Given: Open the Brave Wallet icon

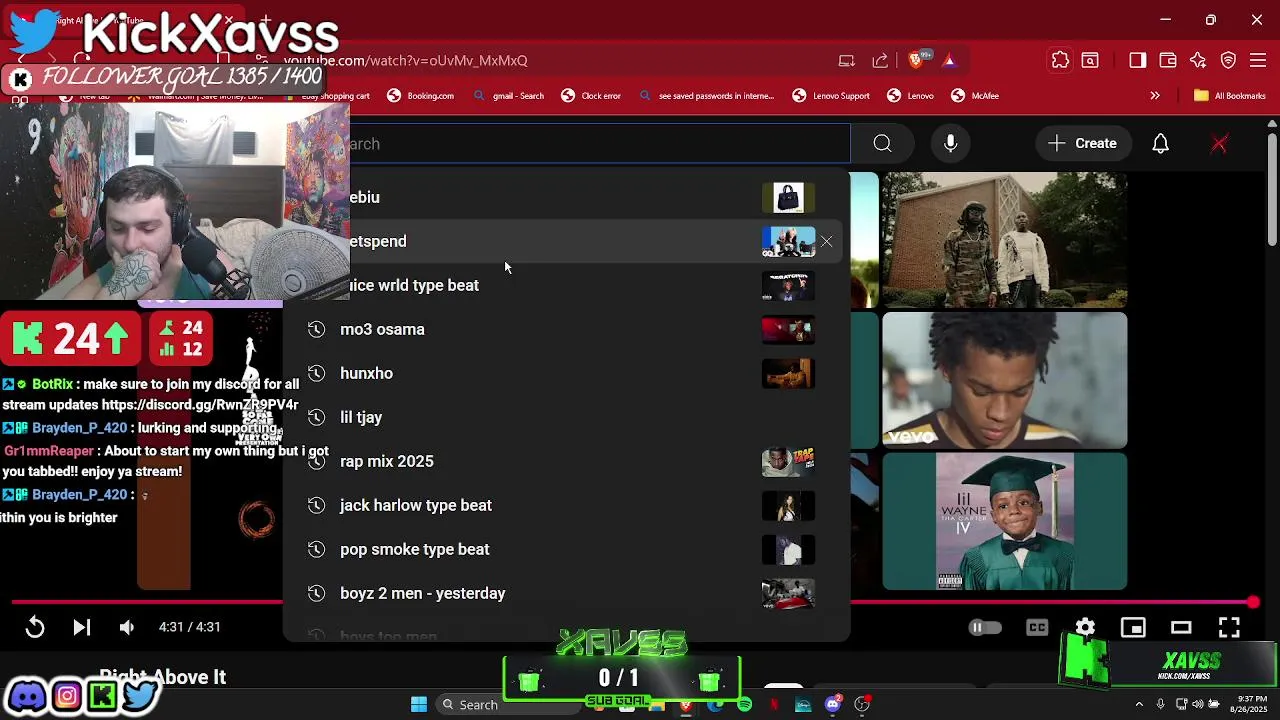Looking at the screenshot, I should 1168,61.
